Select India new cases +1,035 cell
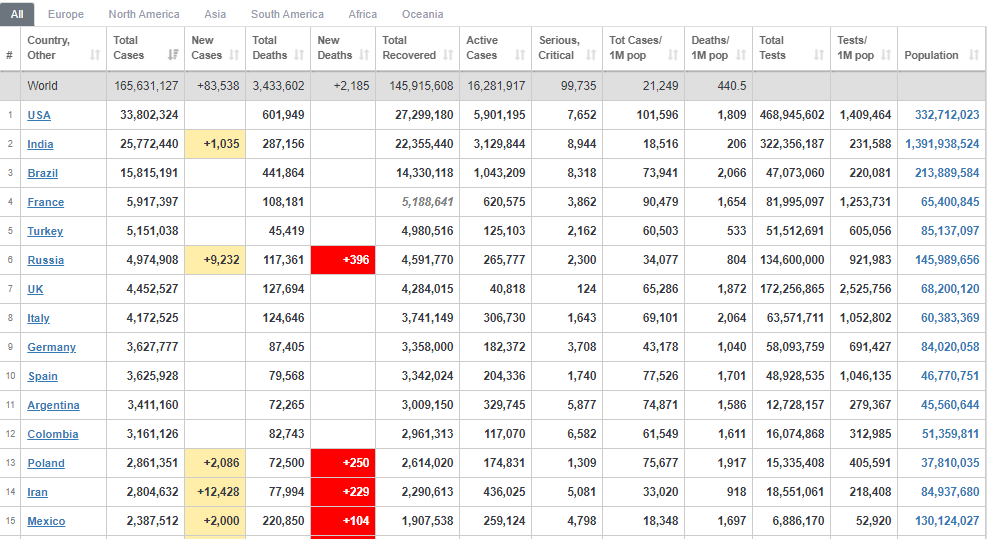This screenshot has height=539, width=988. tap(215, 144)
